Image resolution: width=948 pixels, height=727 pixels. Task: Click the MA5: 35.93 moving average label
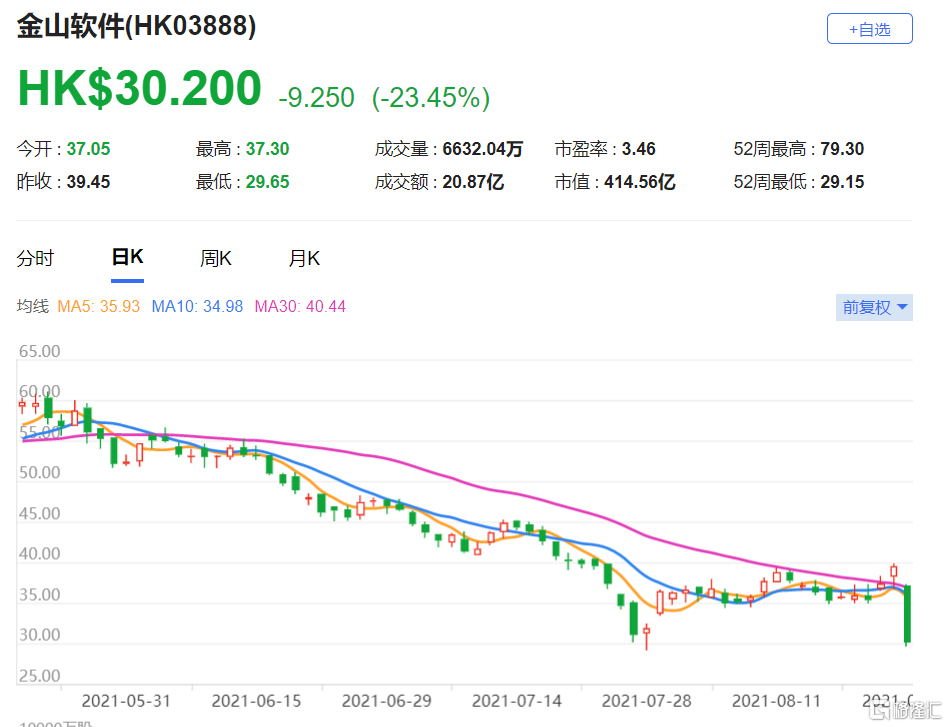pos(99,307)
